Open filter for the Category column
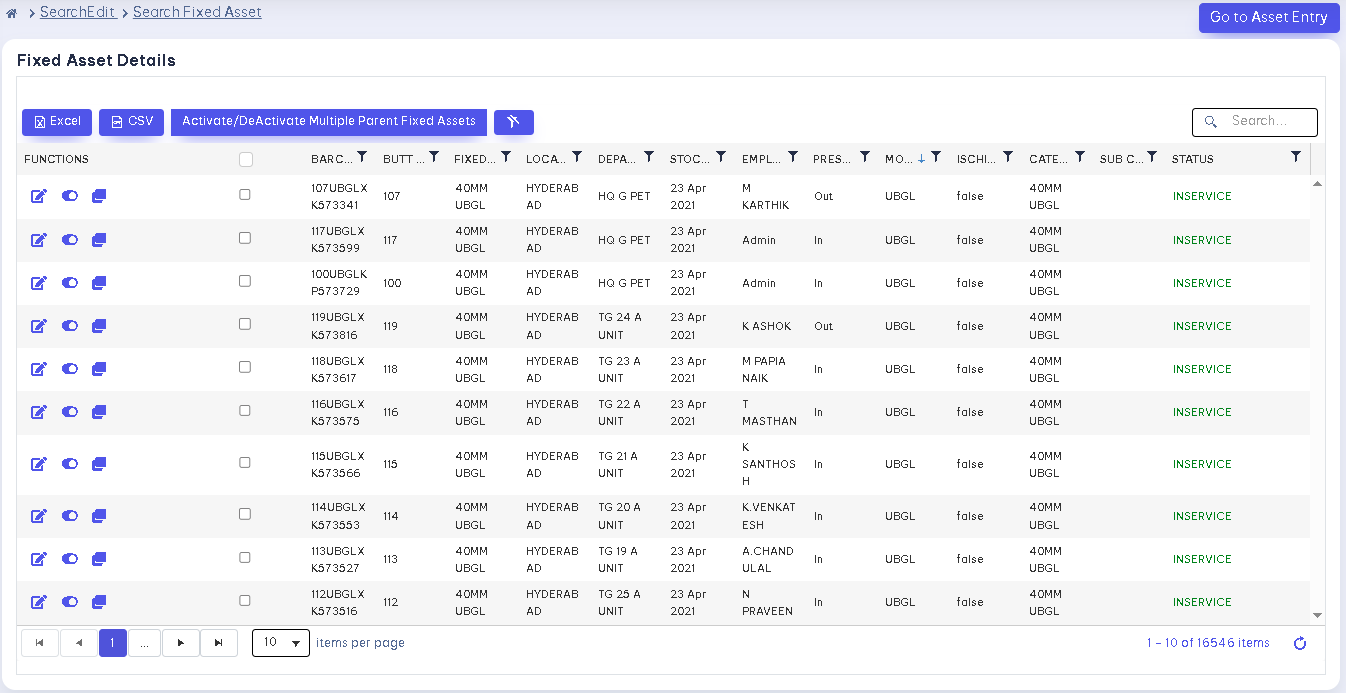 (x=1080, y=157)
